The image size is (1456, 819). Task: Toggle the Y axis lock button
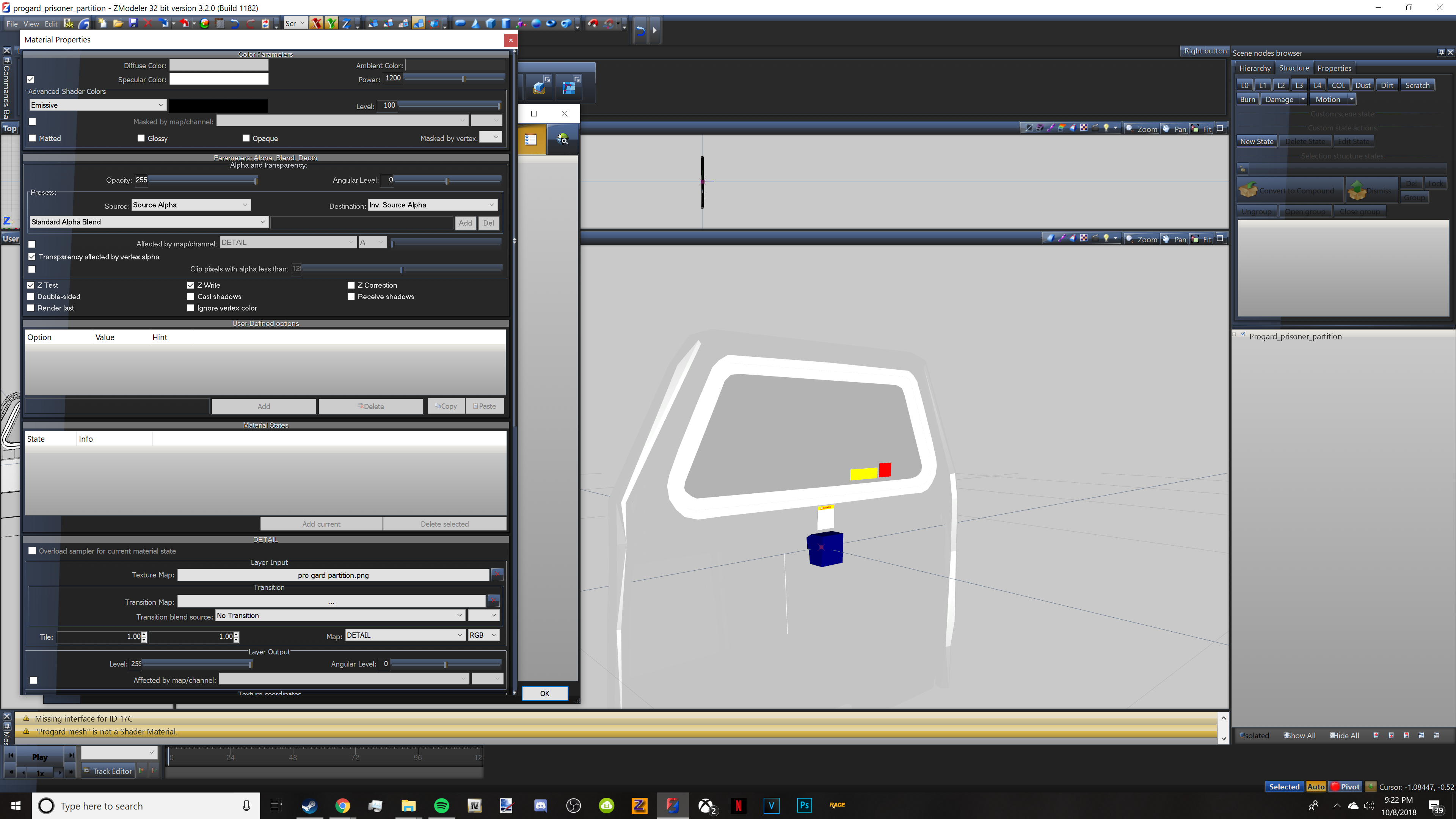click(x=331, y=24)
